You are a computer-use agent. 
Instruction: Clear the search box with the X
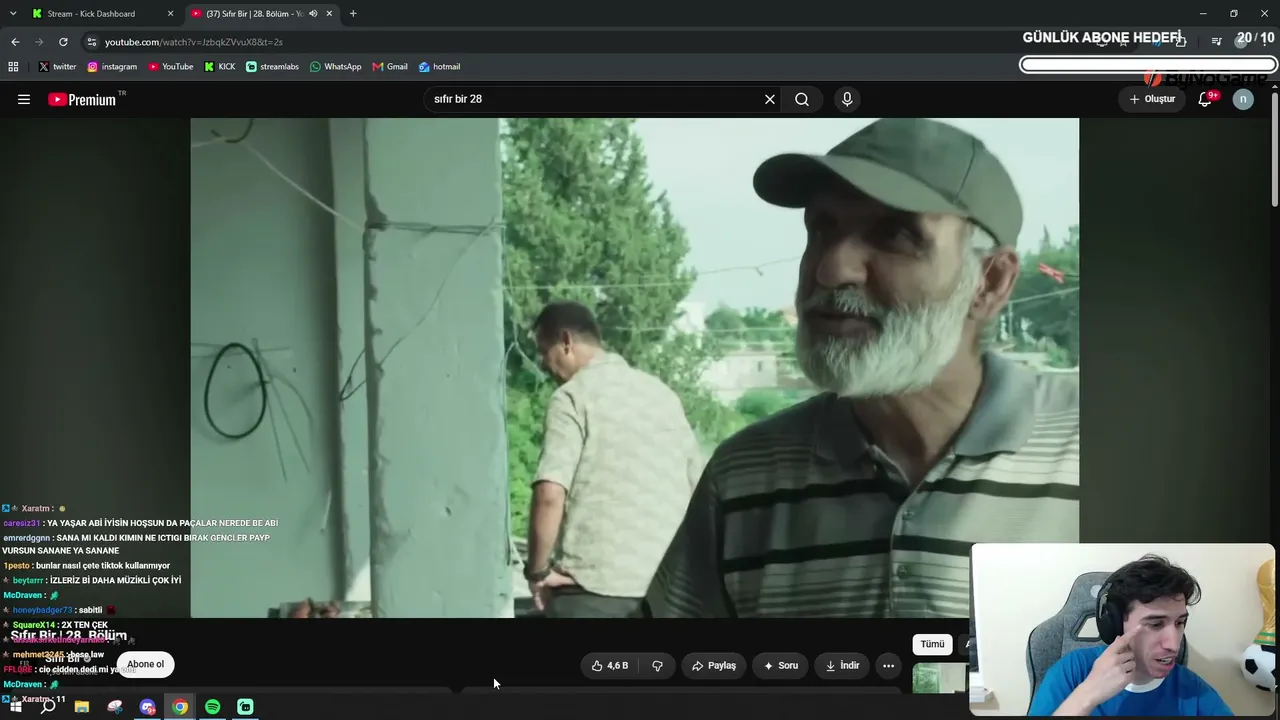(x=770, y=99)
